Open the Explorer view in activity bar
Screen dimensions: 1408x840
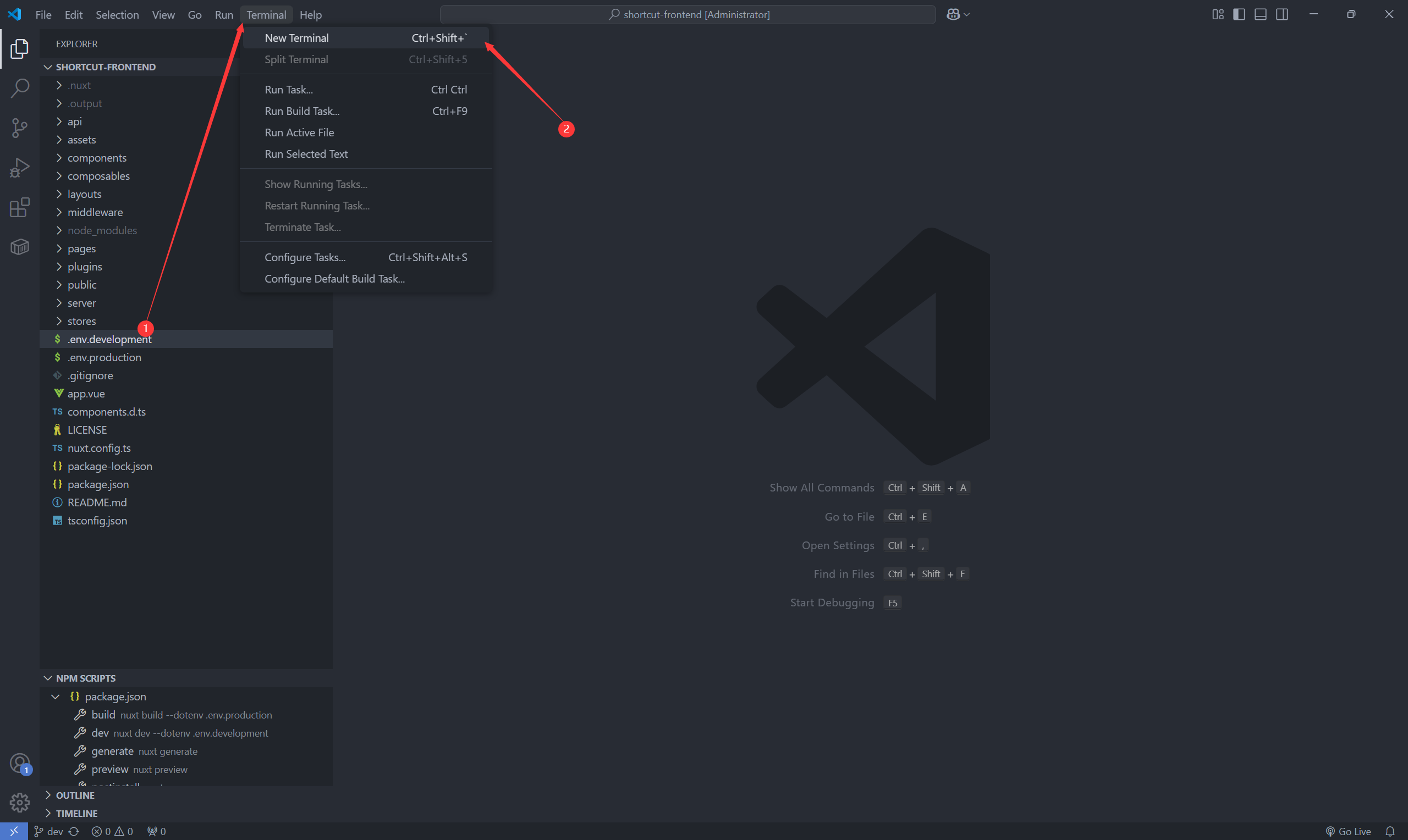tap(19, 49)
